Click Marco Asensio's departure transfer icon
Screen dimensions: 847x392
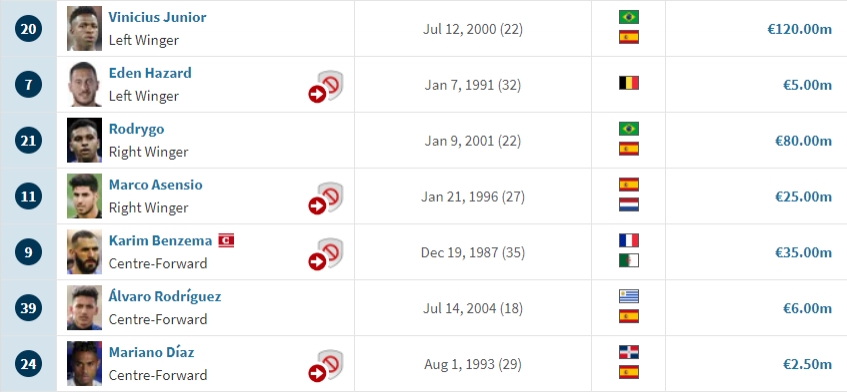[x=326, y=198]
